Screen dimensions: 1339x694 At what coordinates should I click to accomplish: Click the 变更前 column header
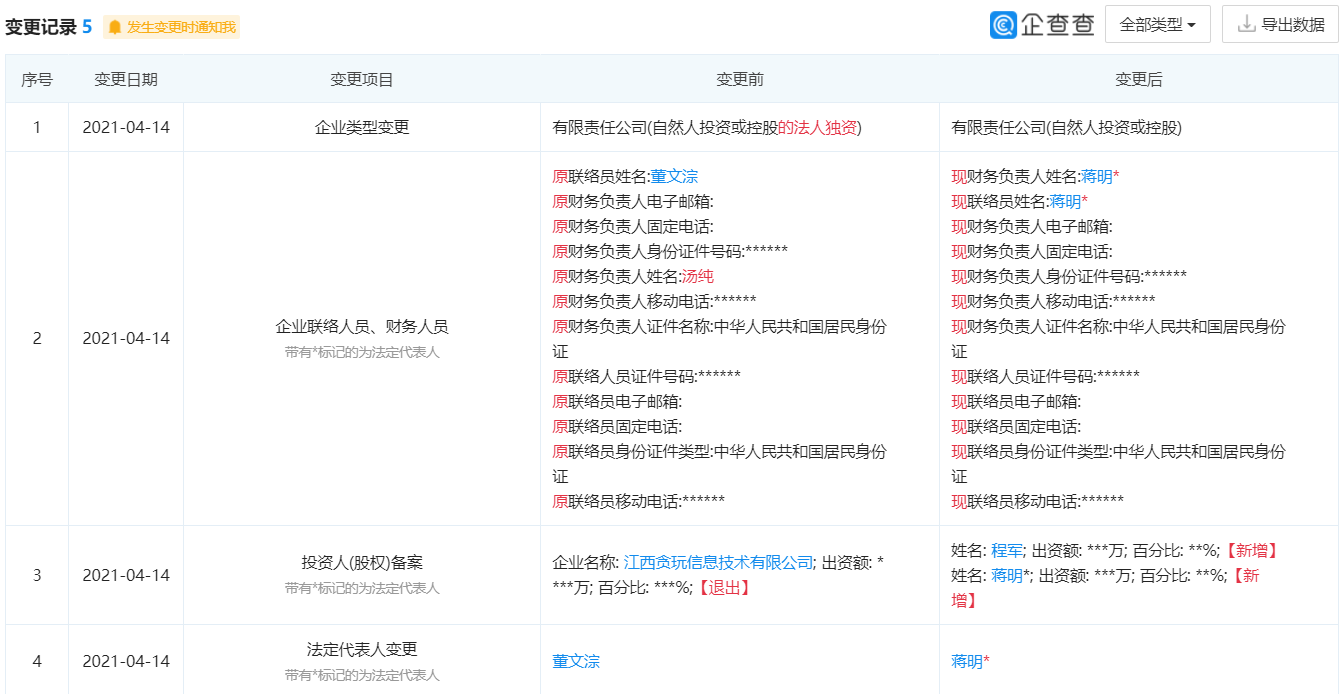coord(740,80)
